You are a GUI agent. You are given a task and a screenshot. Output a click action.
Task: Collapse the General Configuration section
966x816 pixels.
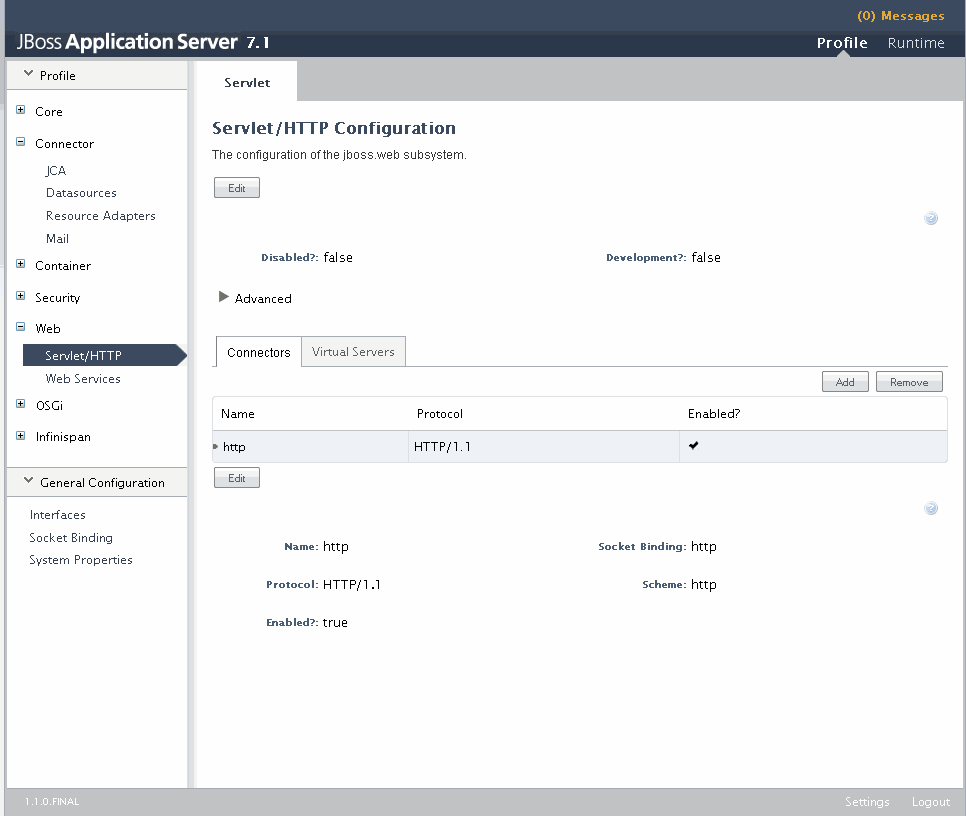pos(28,480)
